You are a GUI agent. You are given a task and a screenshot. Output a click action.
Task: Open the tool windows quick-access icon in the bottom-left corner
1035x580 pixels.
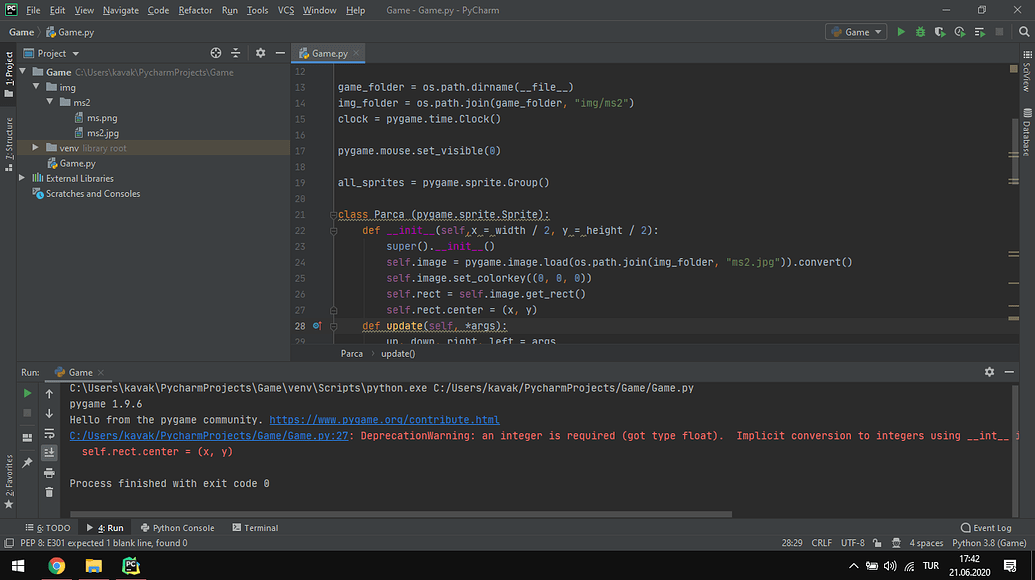click(9, 543)
